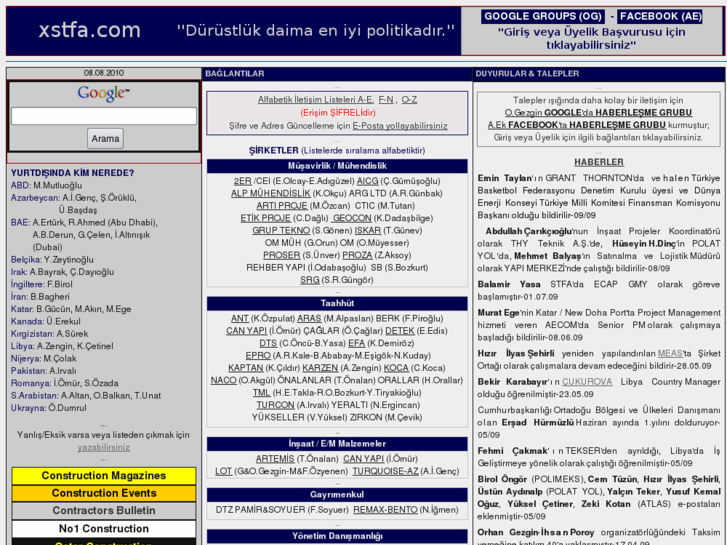This screenshot has width=727, height=545.
Task: Open the O-Z contact list
Action: pyautogui.click(x=409, y=100)
